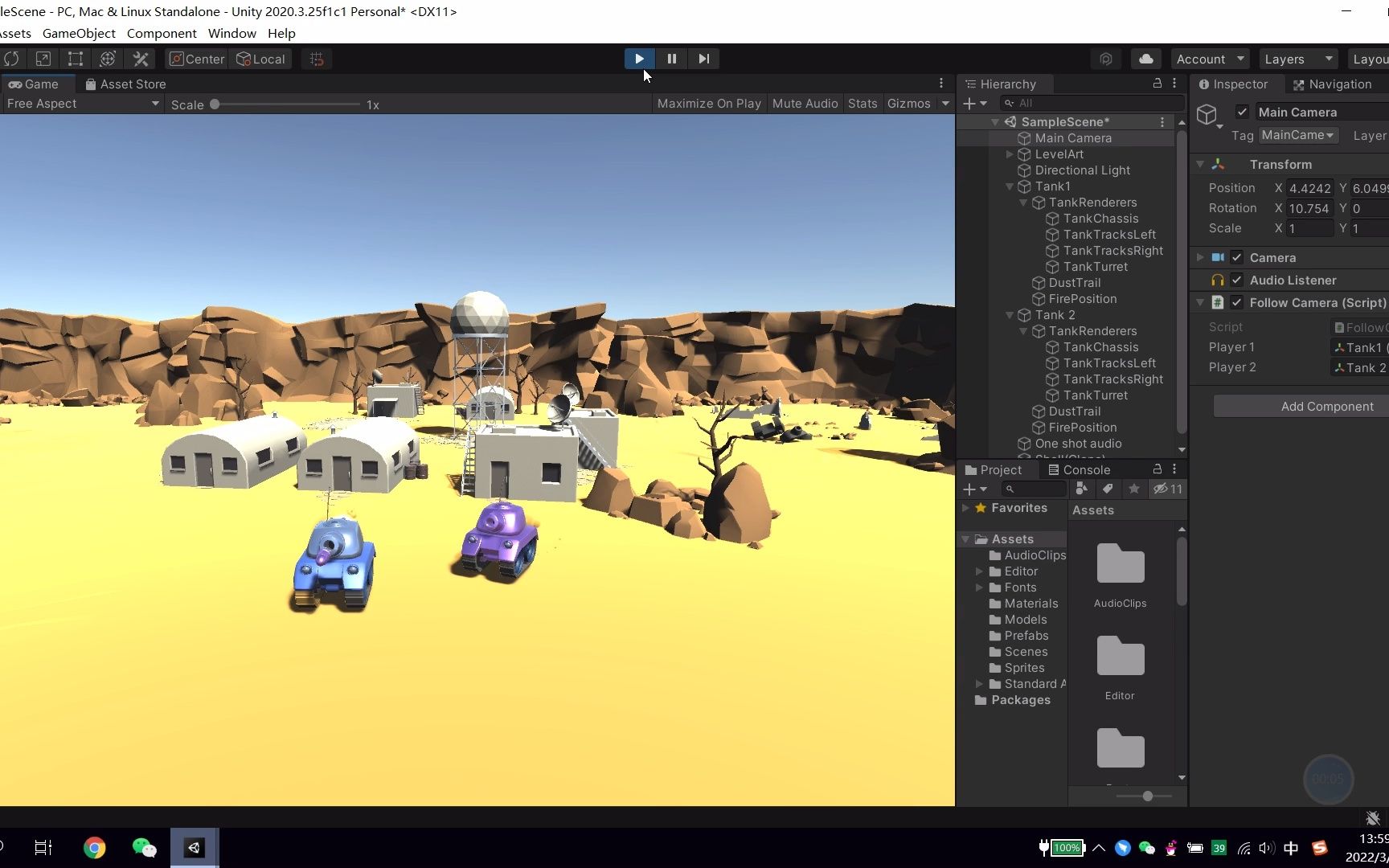Disable the Camera component checkbox

pos(1237,257)
